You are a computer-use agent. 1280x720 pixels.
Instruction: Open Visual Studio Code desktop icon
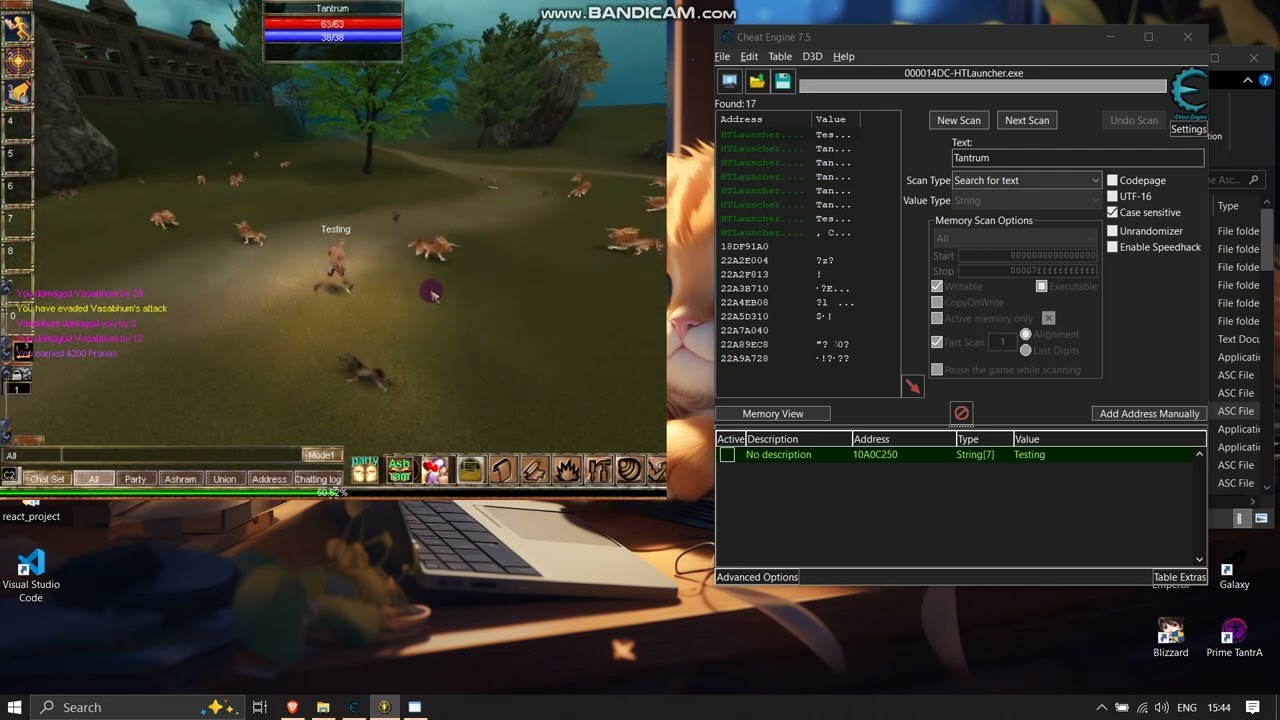pyautogui.click(x=31, y=575)
